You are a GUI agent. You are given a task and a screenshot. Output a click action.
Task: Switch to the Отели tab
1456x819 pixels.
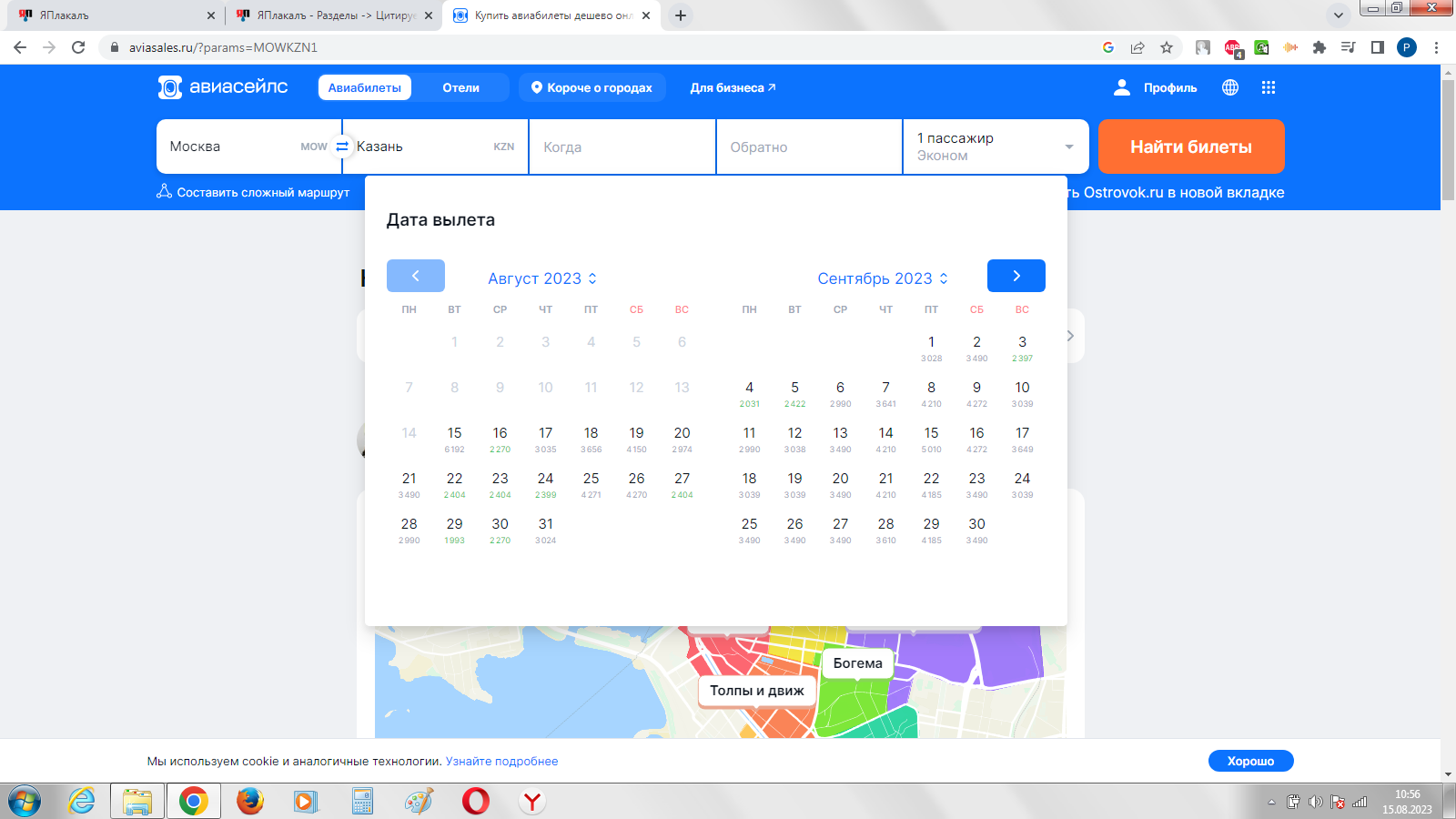[x=461, y=87]
